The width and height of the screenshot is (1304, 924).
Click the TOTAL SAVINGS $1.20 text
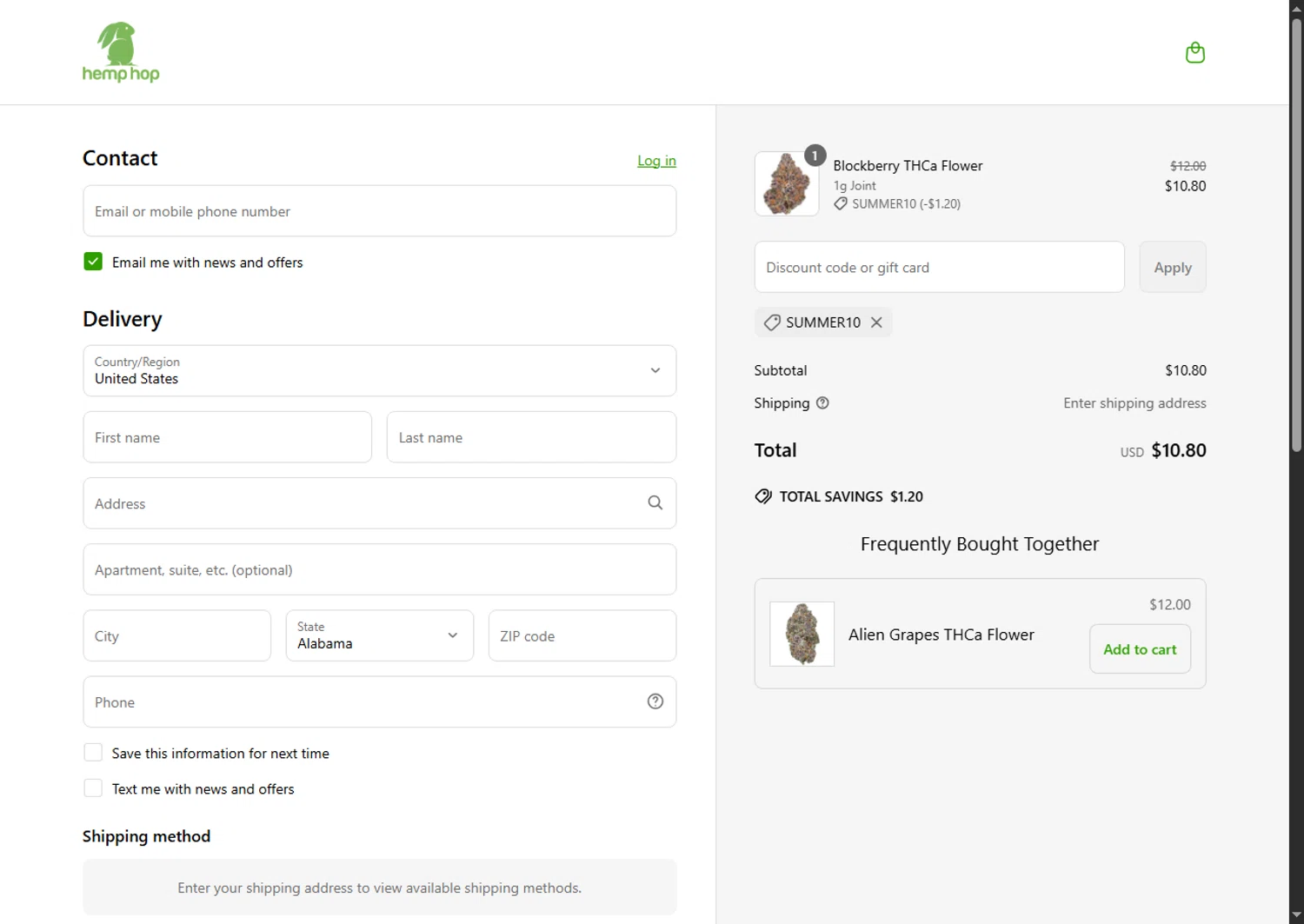(x=851, y=497)
